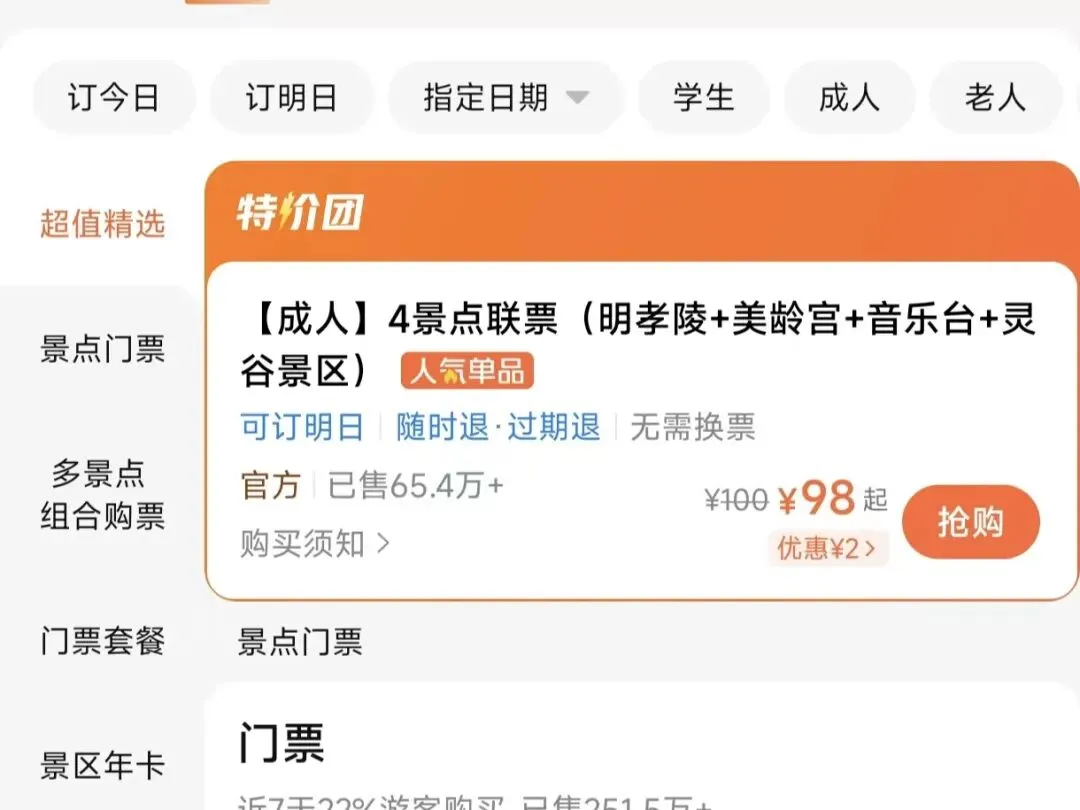Toggle the 订今日 filter chip
This screenshot has height=810, width=1080.
click(x=114, y=97)
